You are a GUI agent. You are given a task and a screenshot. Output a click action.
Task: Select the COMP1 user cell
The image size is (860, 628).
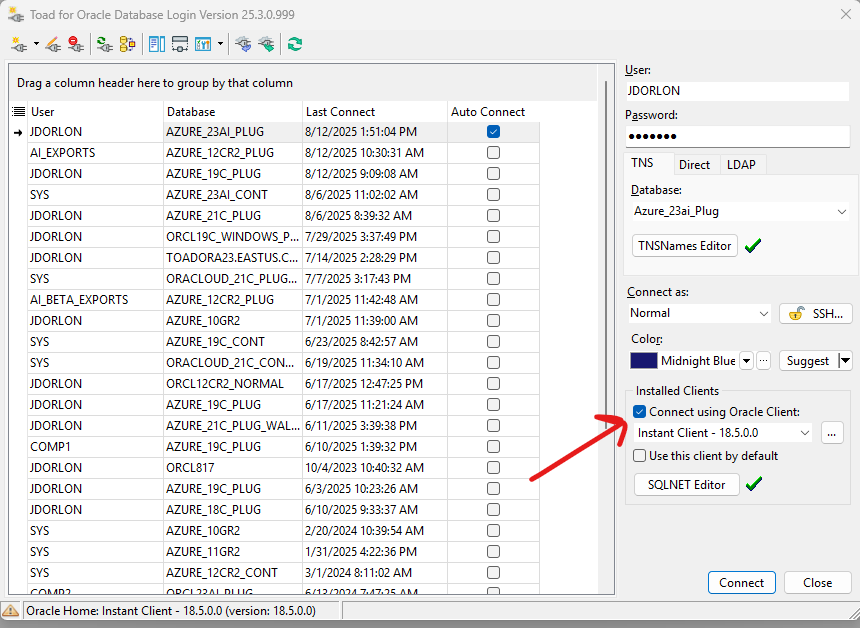[95, 446]
